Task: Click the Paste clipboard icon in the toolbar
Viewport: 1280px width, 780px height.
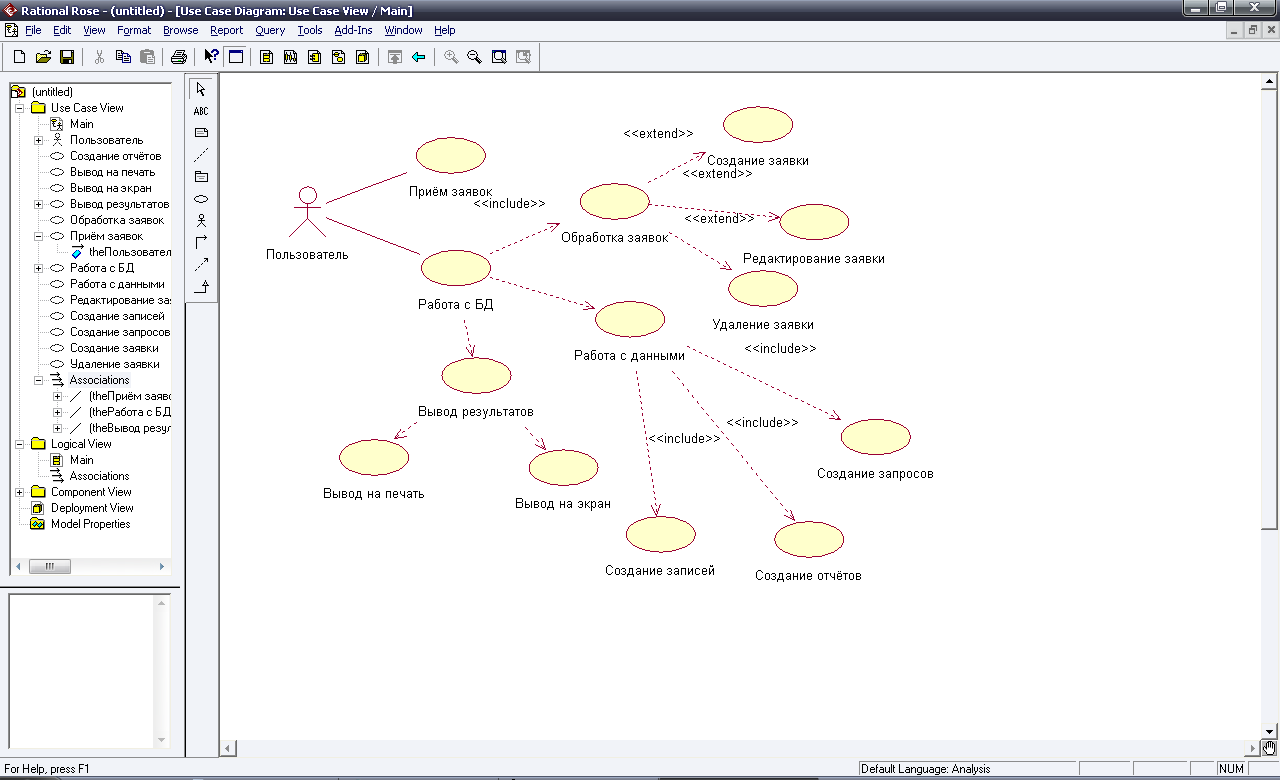Action: 147,57
